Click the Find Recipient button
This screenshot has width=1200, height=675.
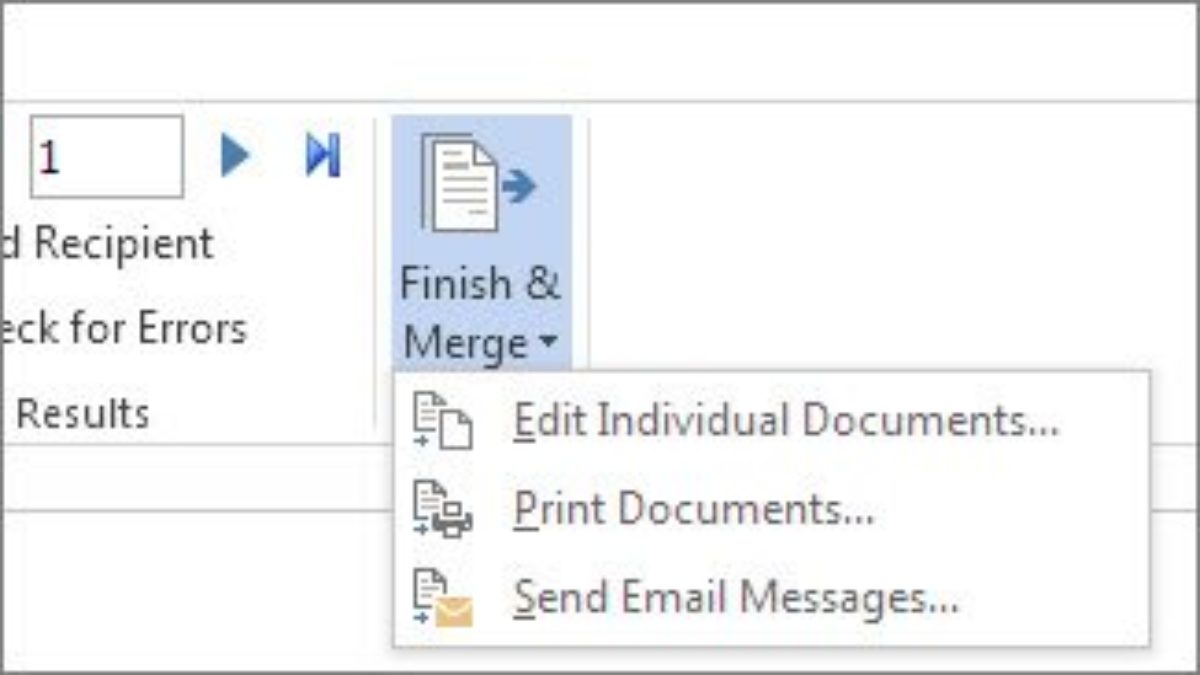110,244
